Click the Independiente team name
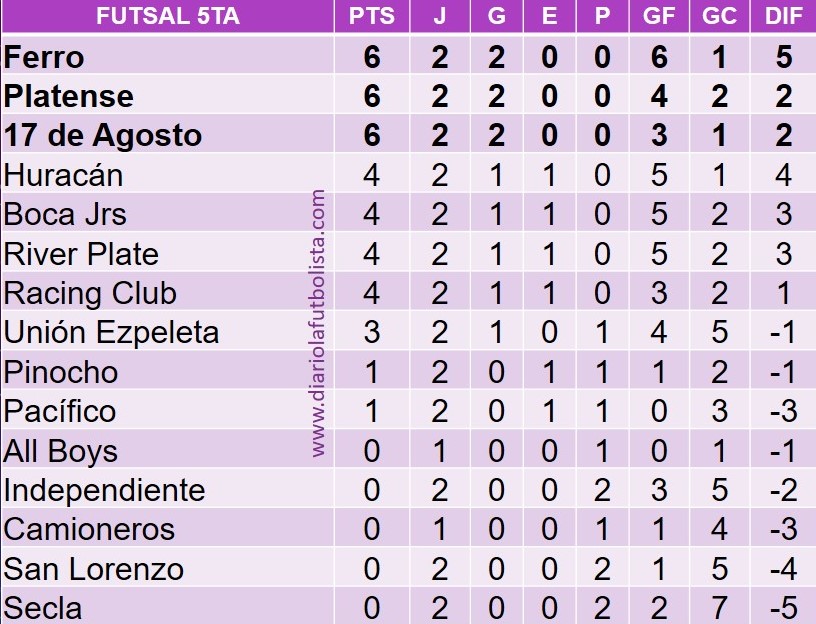Image resolution: width=816 pixels, height=624 pixels. coord(104,490)
